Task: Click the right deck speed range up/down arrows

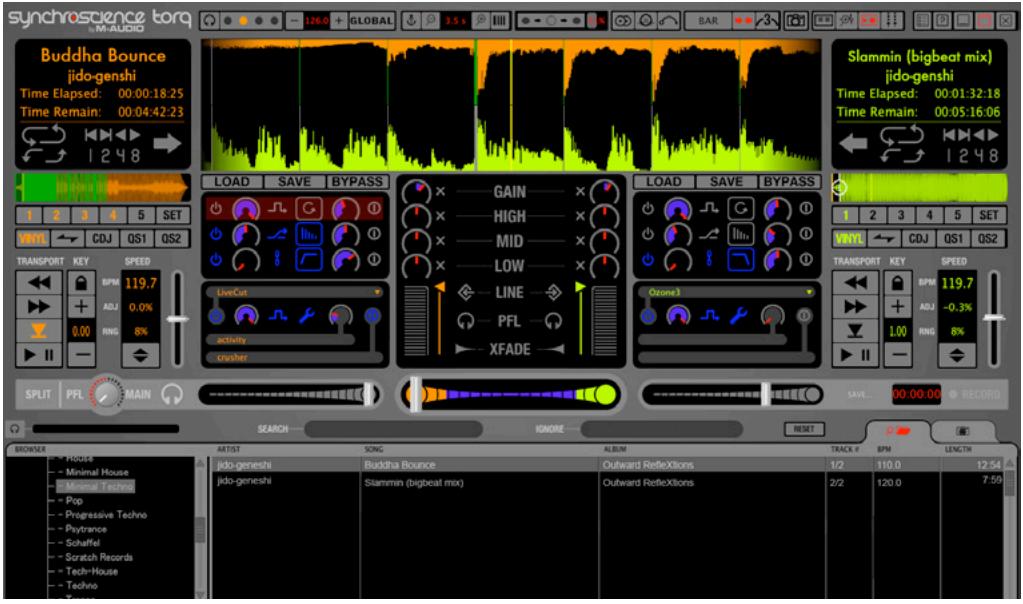Action: click(x=957, y=355)
